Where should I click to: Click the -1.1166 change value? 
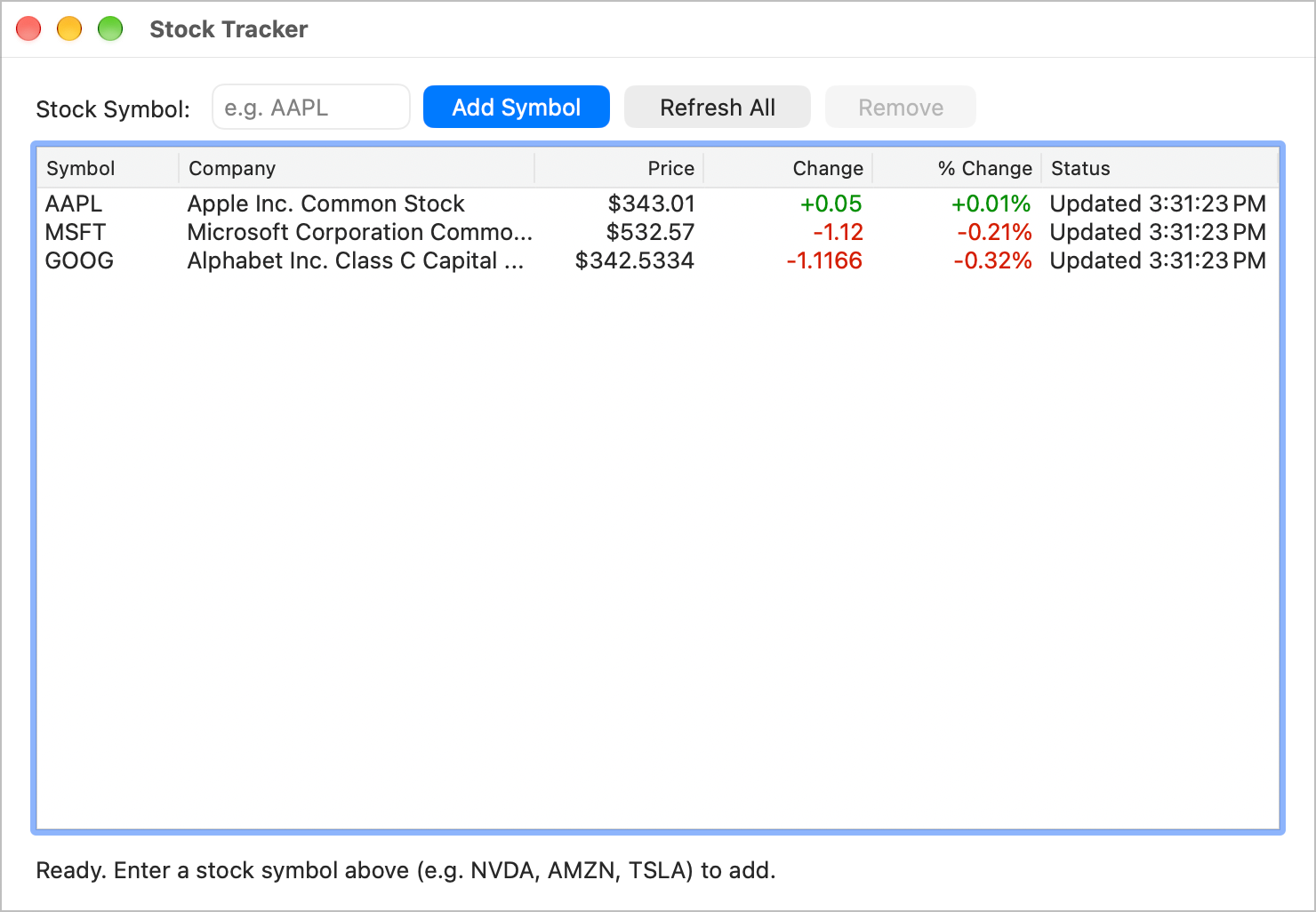tap(824, 260)
